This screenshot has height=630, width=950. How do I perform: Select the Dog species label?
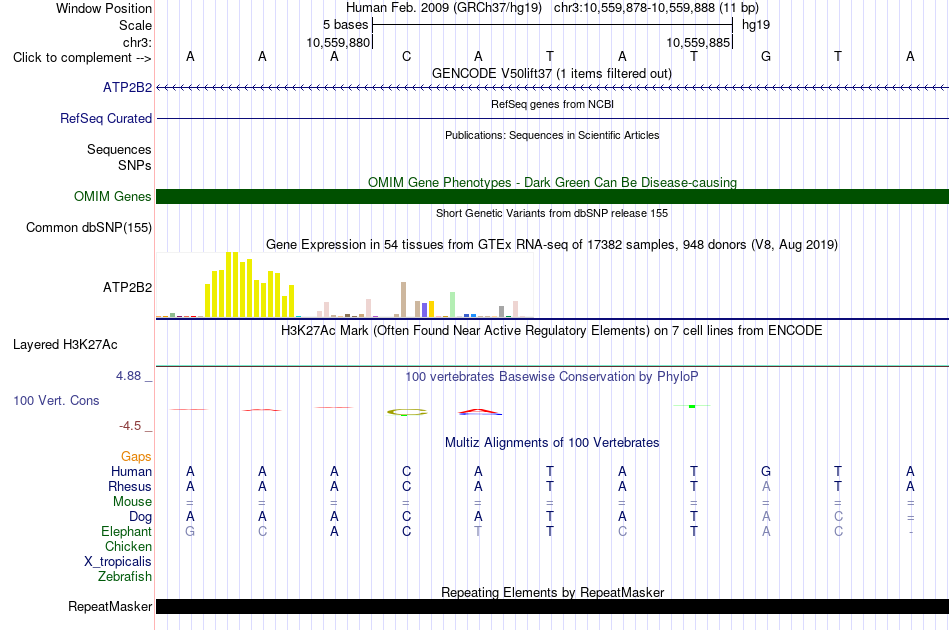(141, 517)
